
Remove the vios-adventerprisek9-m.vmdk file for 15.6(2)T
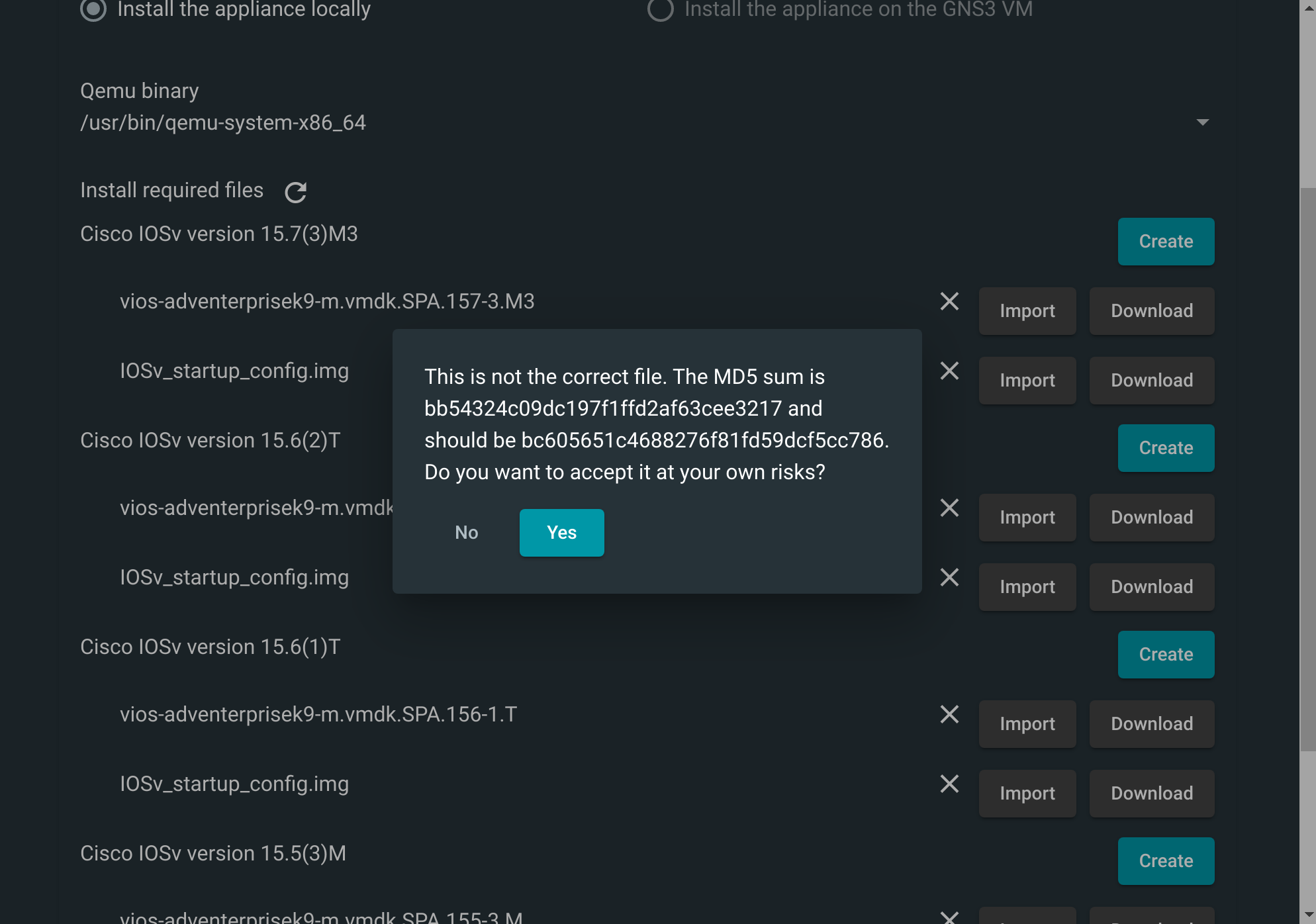[x=949, y=508]
